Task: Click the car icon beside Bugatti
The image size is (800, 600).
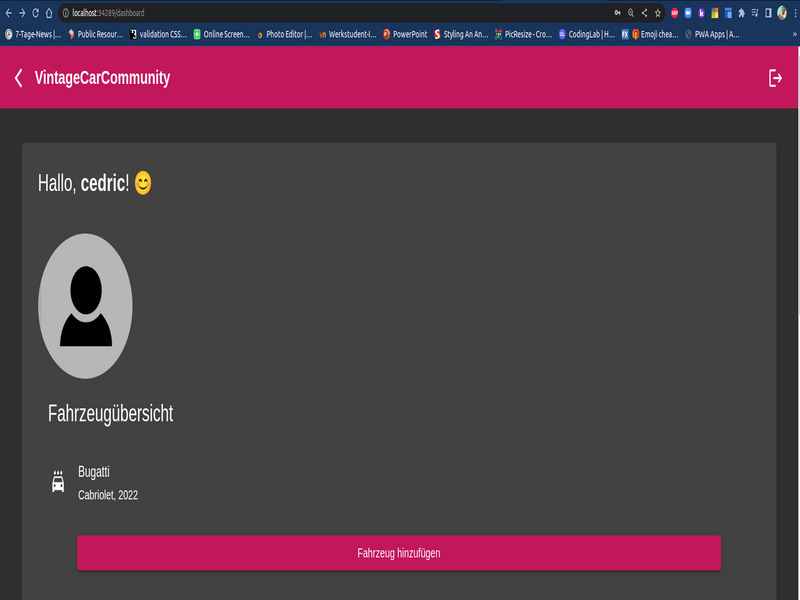Action: pos(58,482)
